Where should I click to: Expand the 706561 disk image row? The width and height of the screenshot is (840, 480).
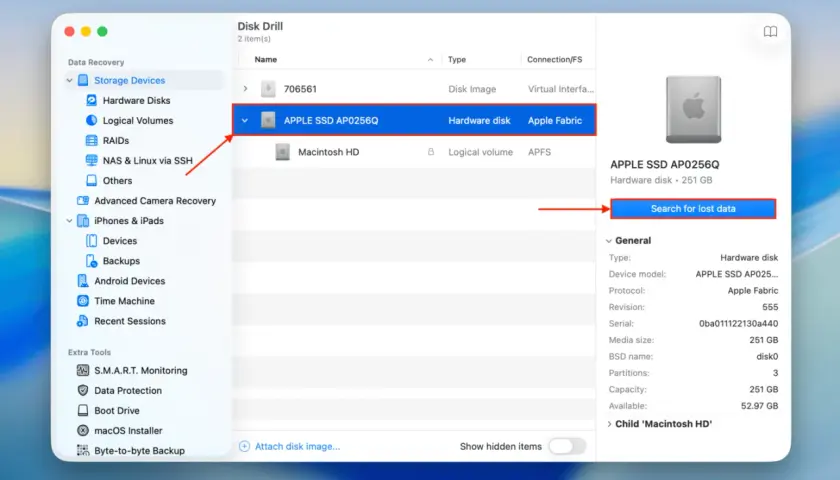tap(245, 88)
